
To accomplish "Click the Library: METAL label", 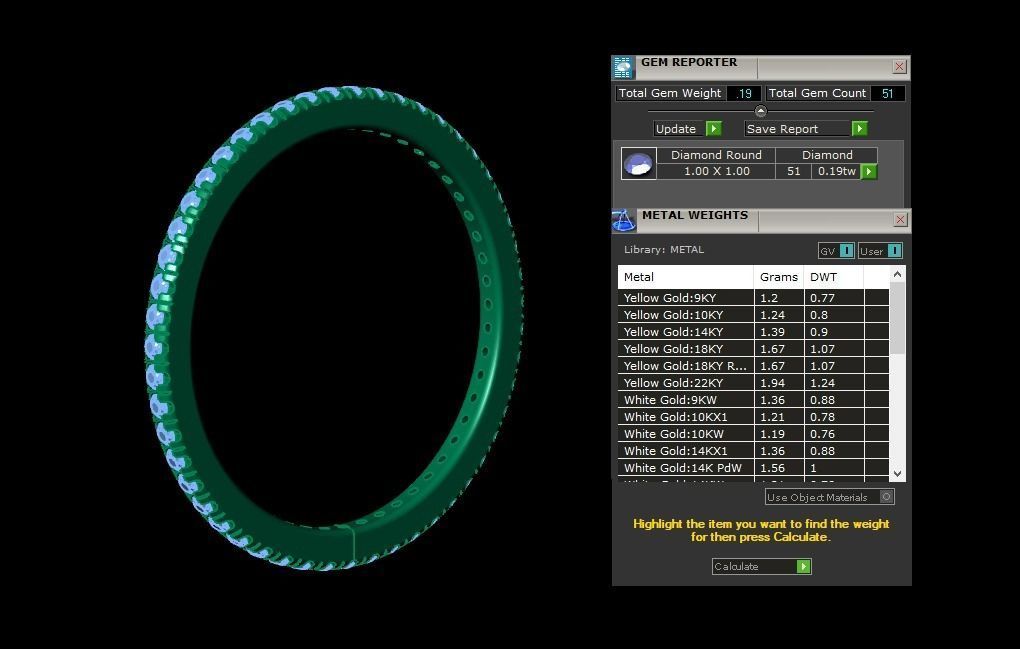I will [664, 250].
